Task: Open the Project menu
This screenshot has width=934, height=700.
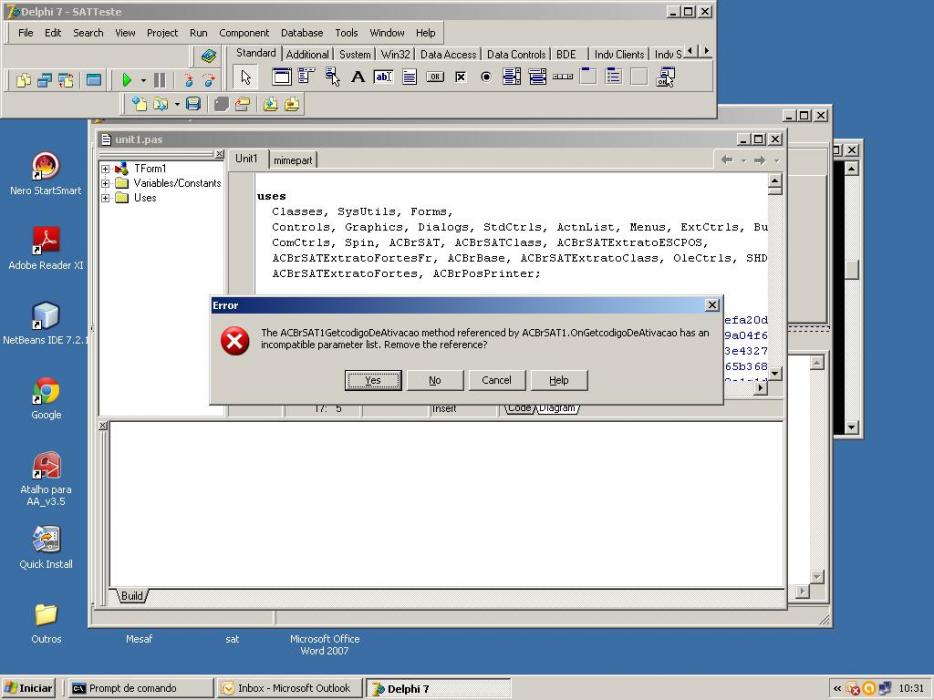Action: tap(162, 33)
